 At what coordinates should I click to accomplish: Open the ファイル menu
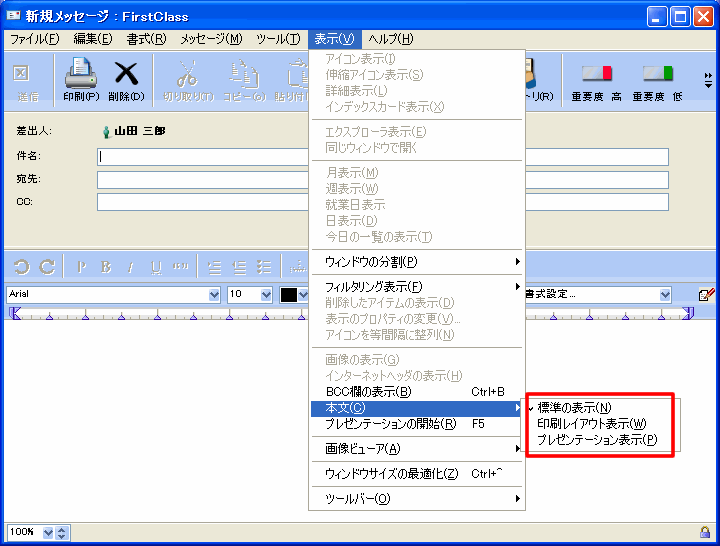[34, 39]
